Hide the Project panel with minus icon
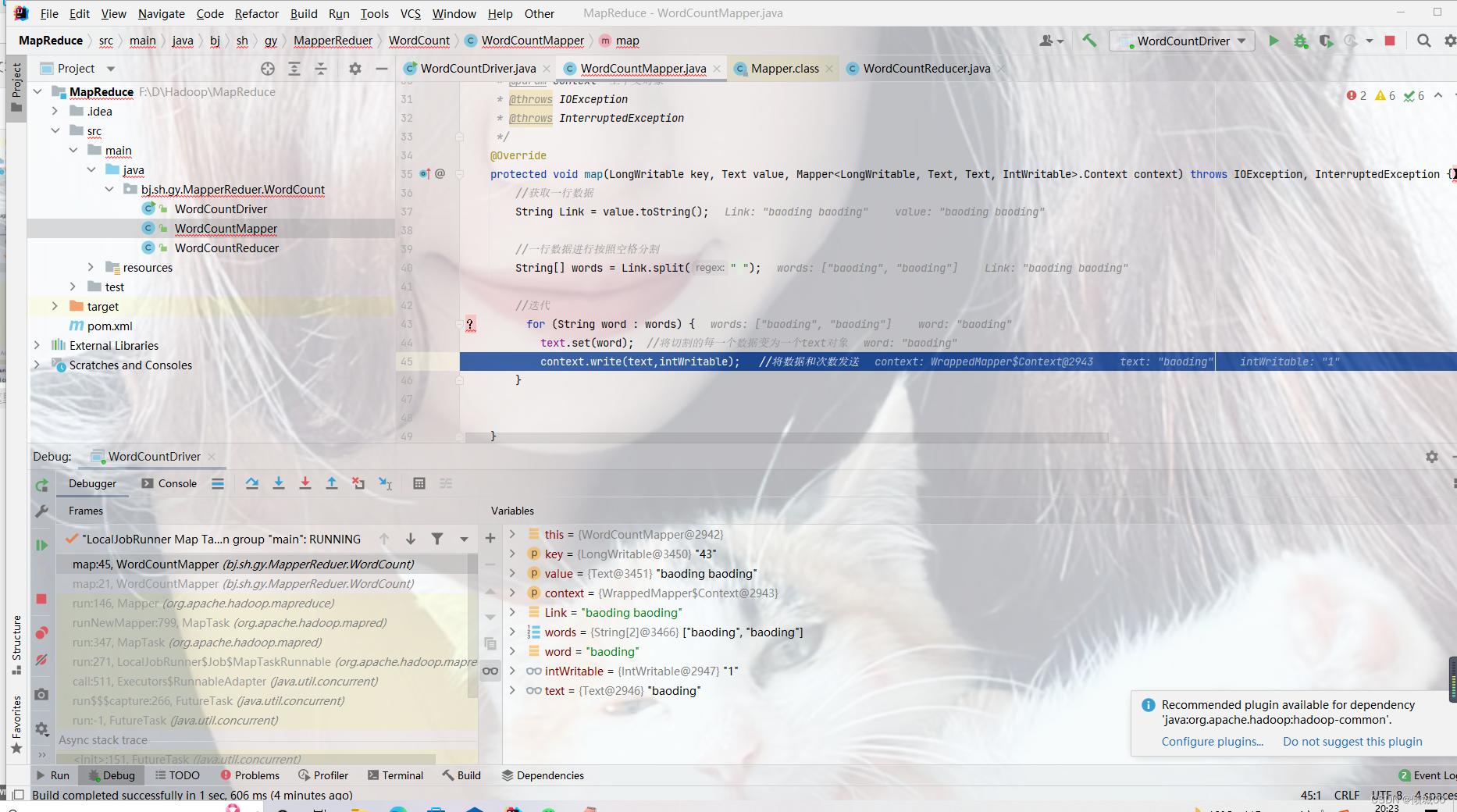Image resolution: width=1457 pixels, height=812 pixels. point(381,69)
